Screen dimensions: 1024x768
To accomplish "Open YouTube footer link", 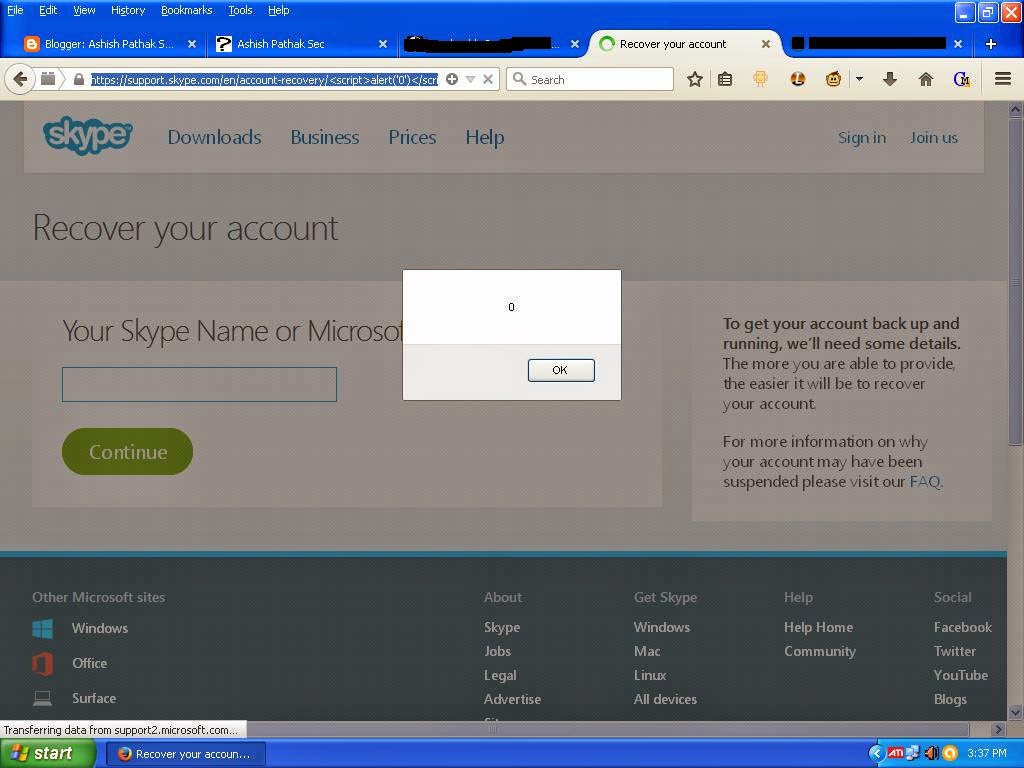I will tap(961, 675).
